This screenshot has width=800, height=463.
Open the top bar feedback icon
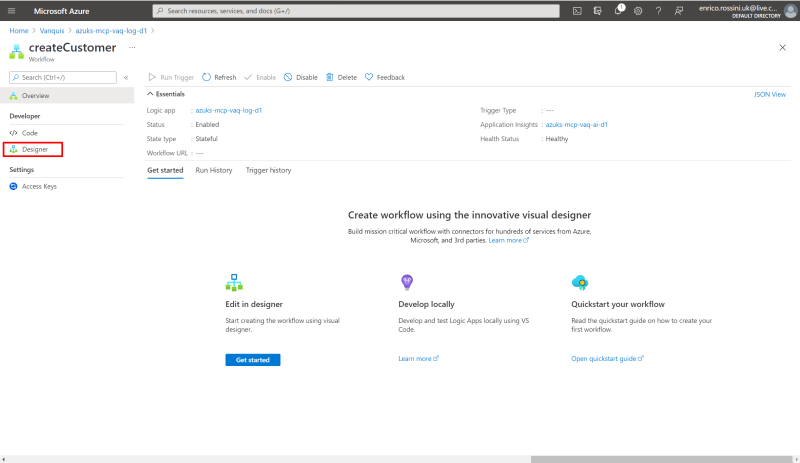pyautogui.click(x=679, y=11)
